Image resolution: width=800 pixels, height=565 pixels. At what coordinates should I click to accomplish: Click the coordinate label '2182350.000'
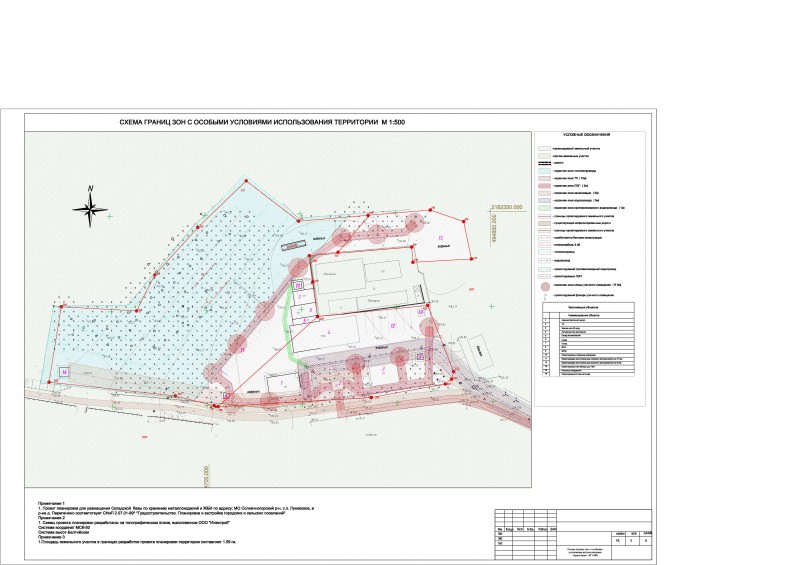pos(507,208)
